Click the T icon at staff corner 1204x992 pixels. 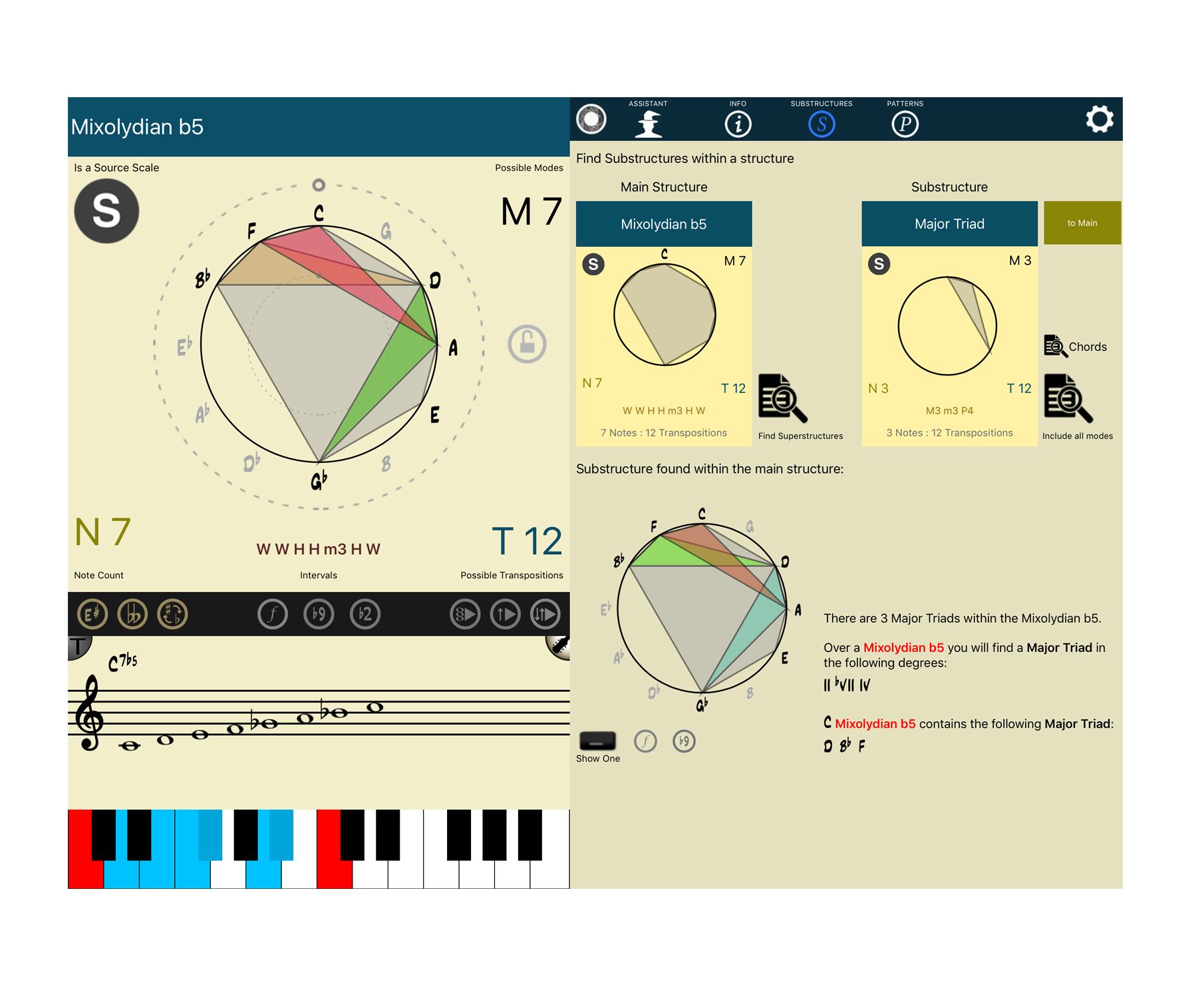78,647
